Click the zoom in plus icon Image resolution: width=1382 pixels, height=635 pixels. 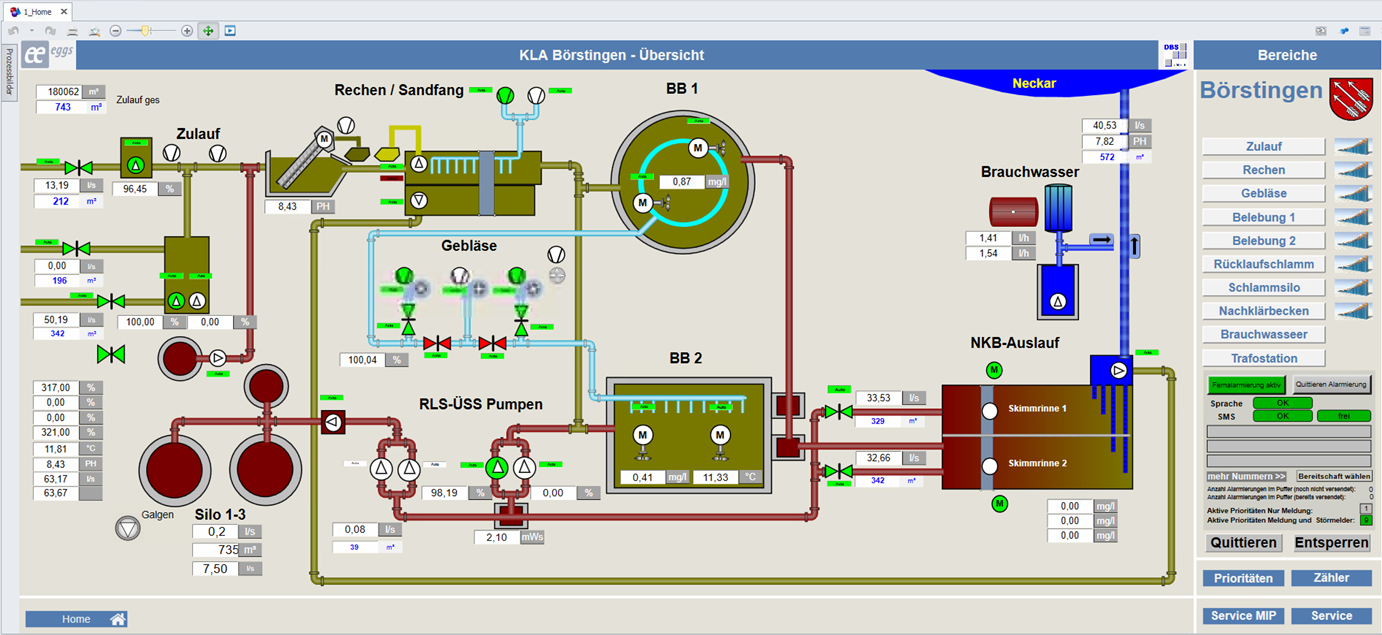coord(187,31)
